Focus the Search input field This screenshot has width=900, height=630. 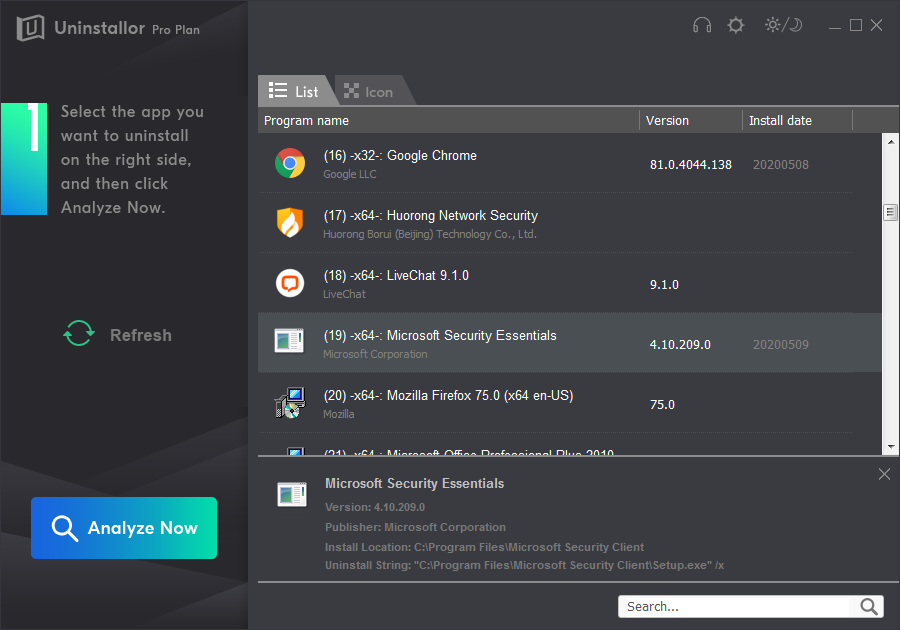coord(736,606)
